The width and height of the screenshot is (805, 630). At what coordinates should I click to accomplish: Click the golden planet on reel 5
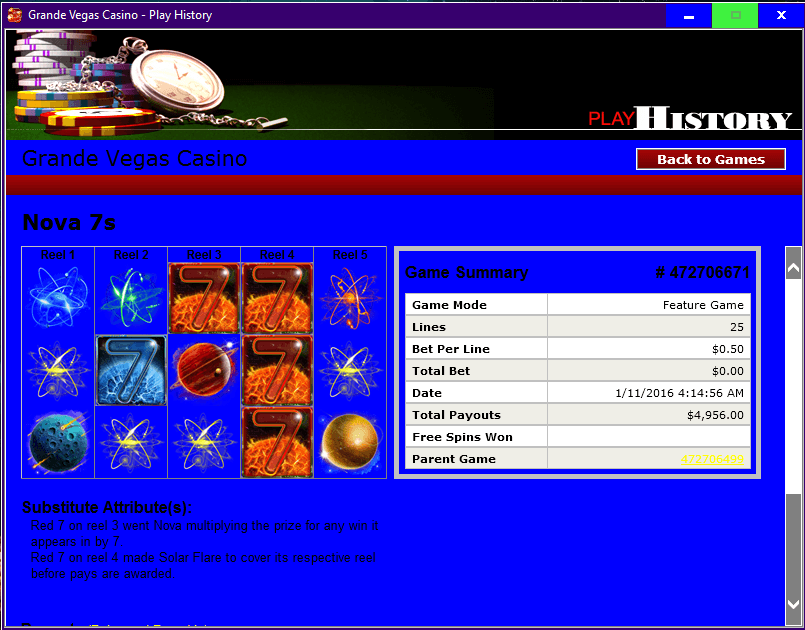pos(350,442)
